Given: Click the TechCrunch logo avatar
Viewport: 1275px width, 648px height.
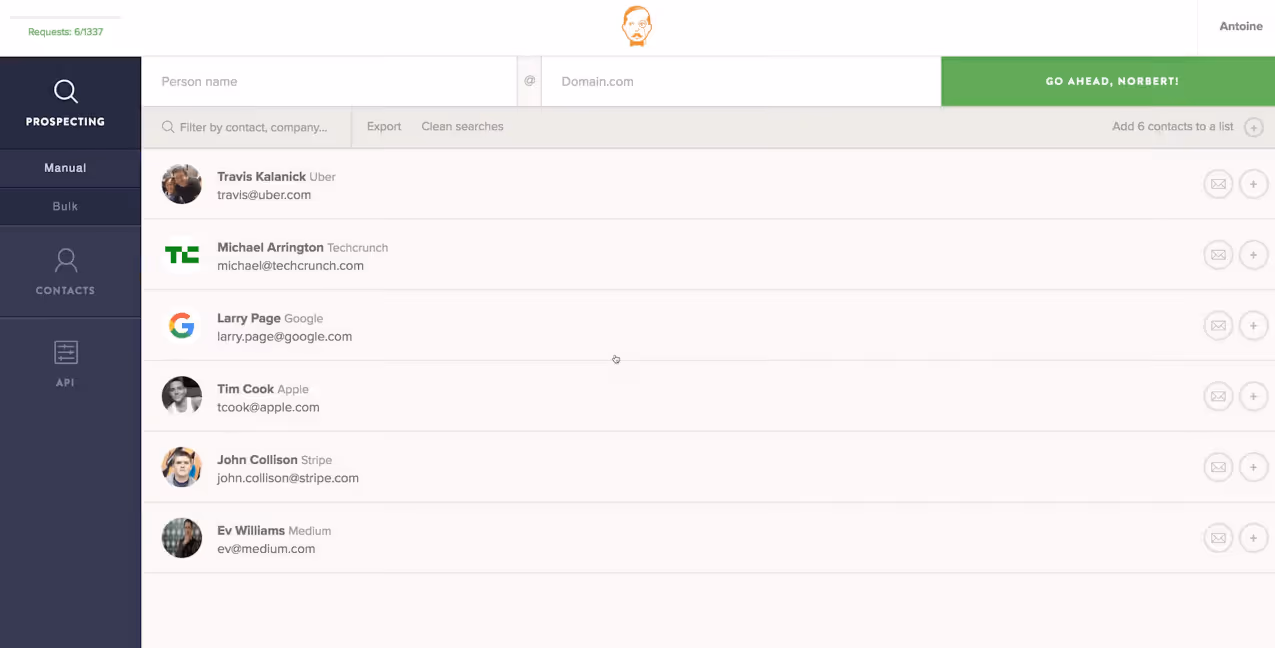Looking at the screenshot, I should click(x=182, y=255).
